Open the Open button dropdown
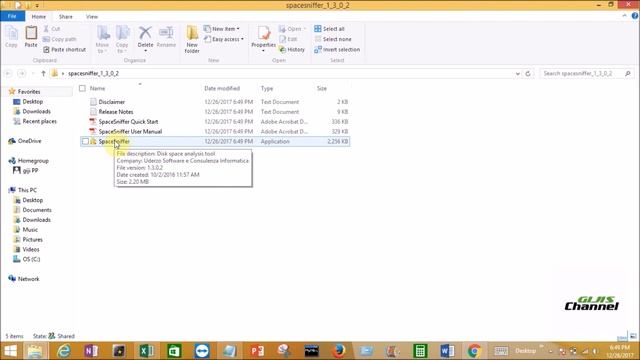The image size is (640, 360). pyautogui.click(x=304, y=29)
